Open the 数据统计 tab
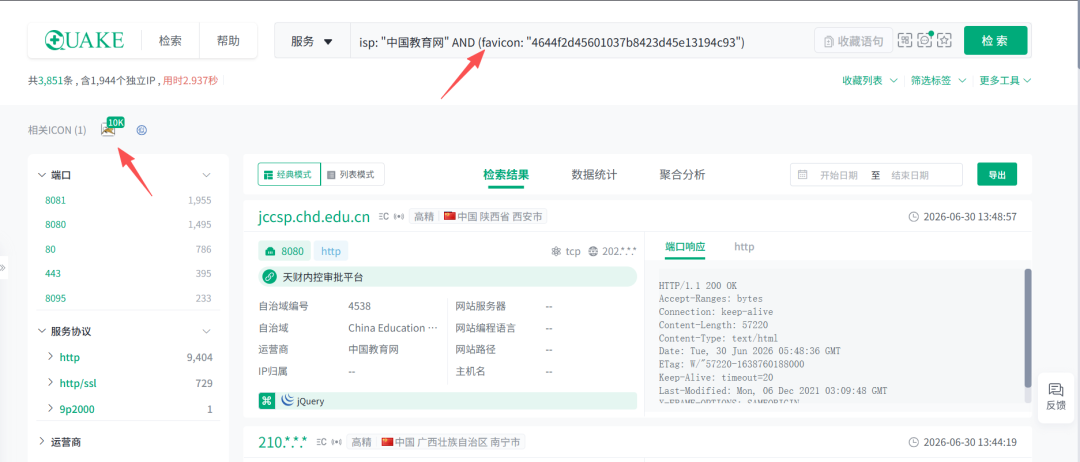 [x=594, y=175]
